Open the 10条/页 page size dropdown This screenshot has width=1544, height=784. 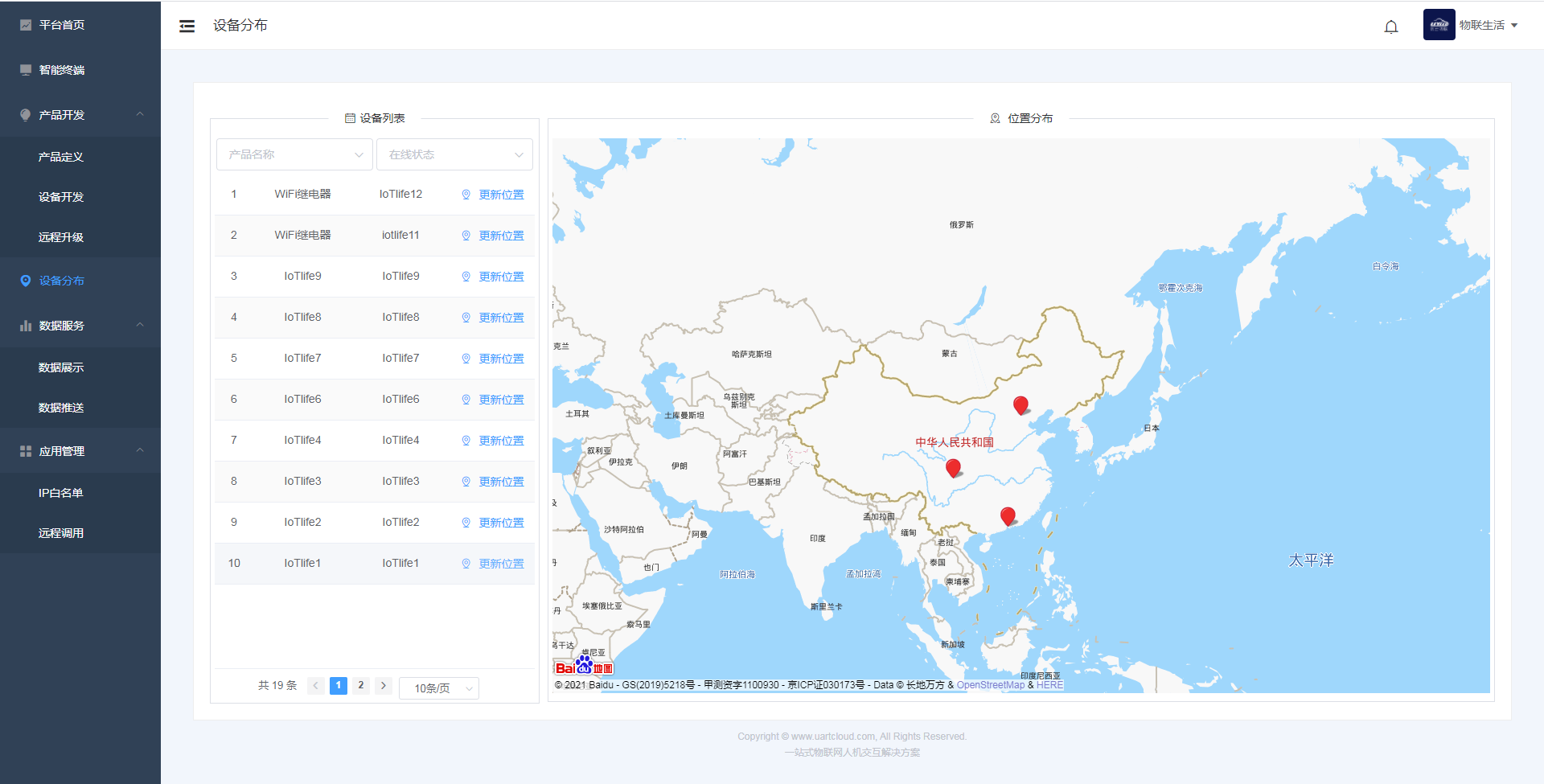pyautogui.click(x=439, y=688)
